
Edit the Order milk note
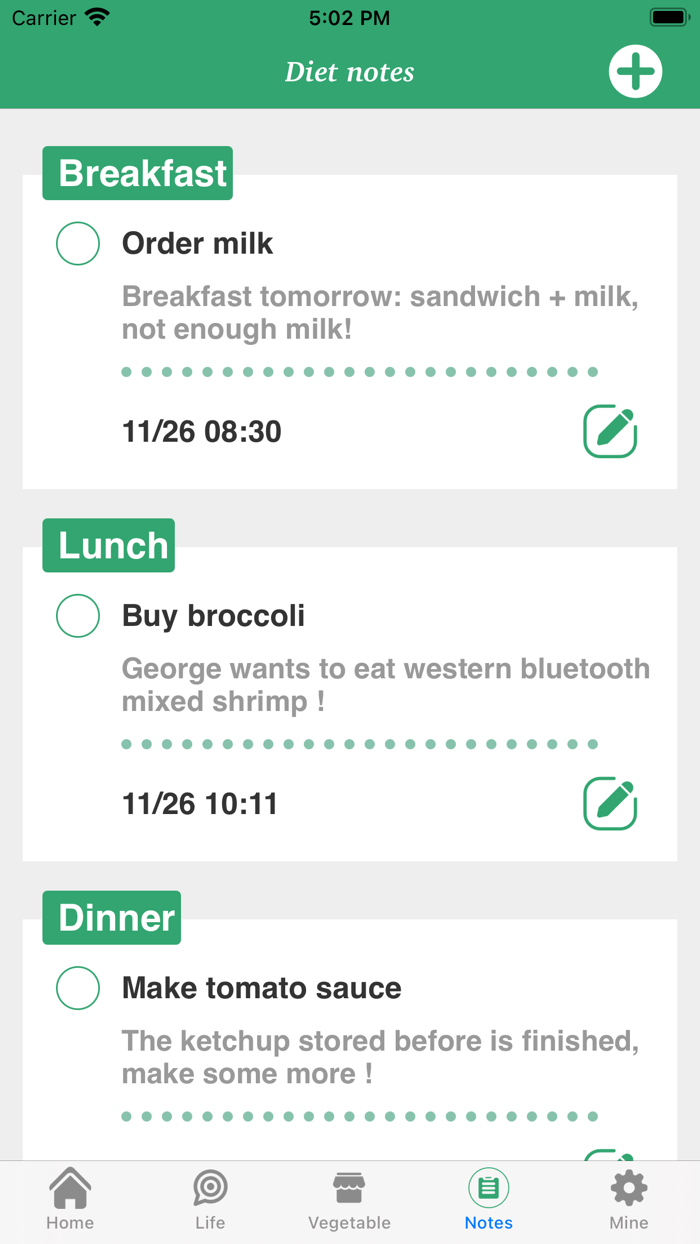point(610,431)
